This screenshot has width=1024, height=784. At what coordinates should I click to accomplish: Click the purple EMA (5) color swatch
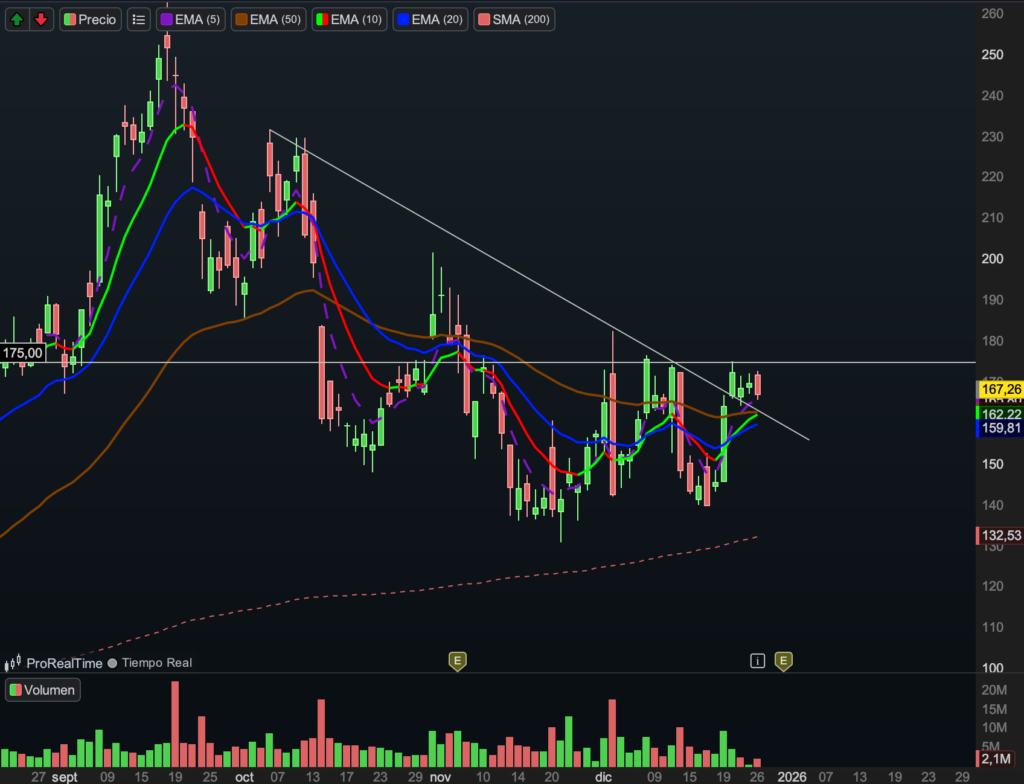click(166, 19)
